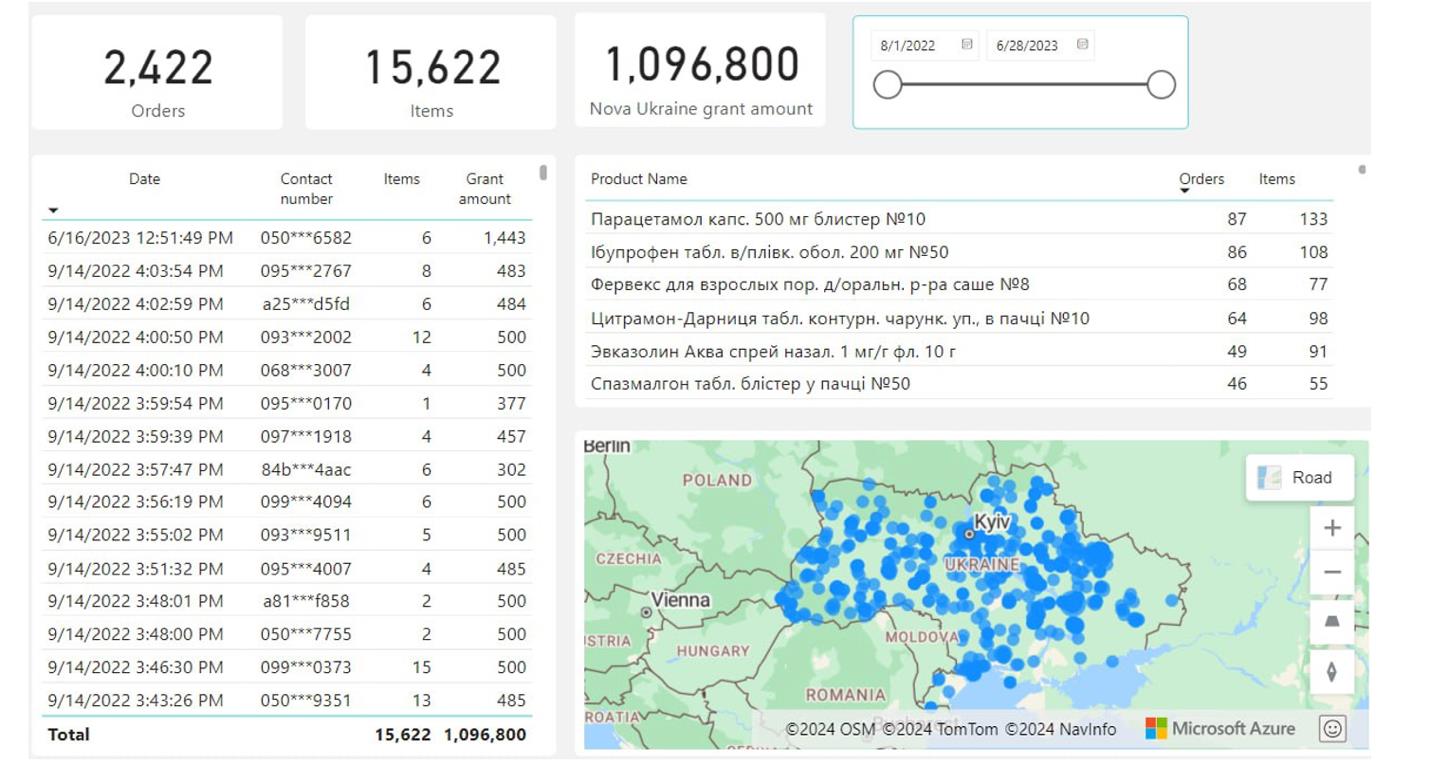Click the Date column sort arrow

click(54, 210)
